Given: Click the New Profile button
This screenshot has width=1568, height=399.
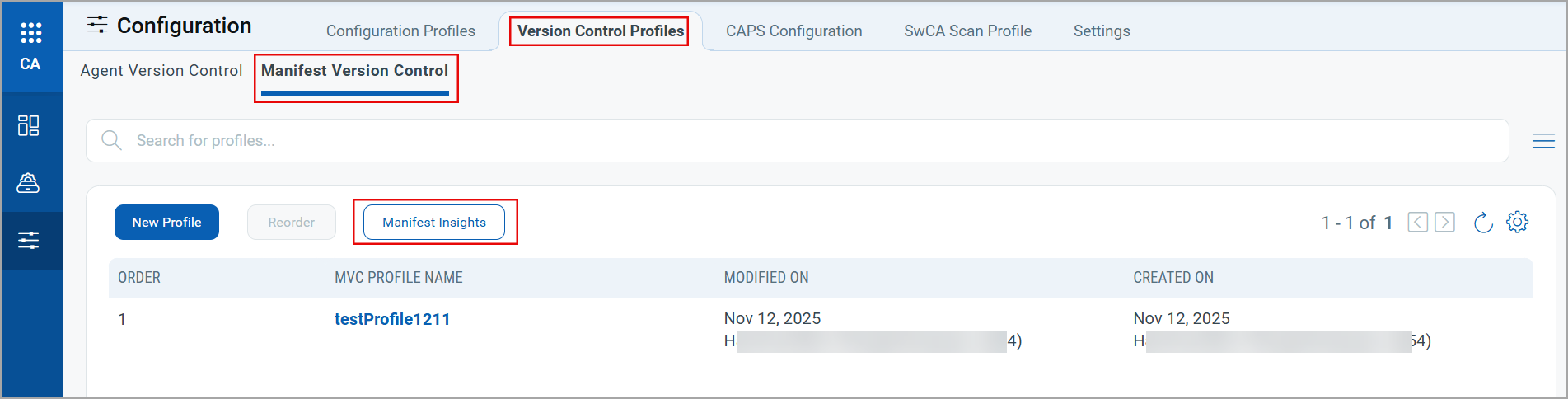Looking at the screenshot, I should point(166,223).
